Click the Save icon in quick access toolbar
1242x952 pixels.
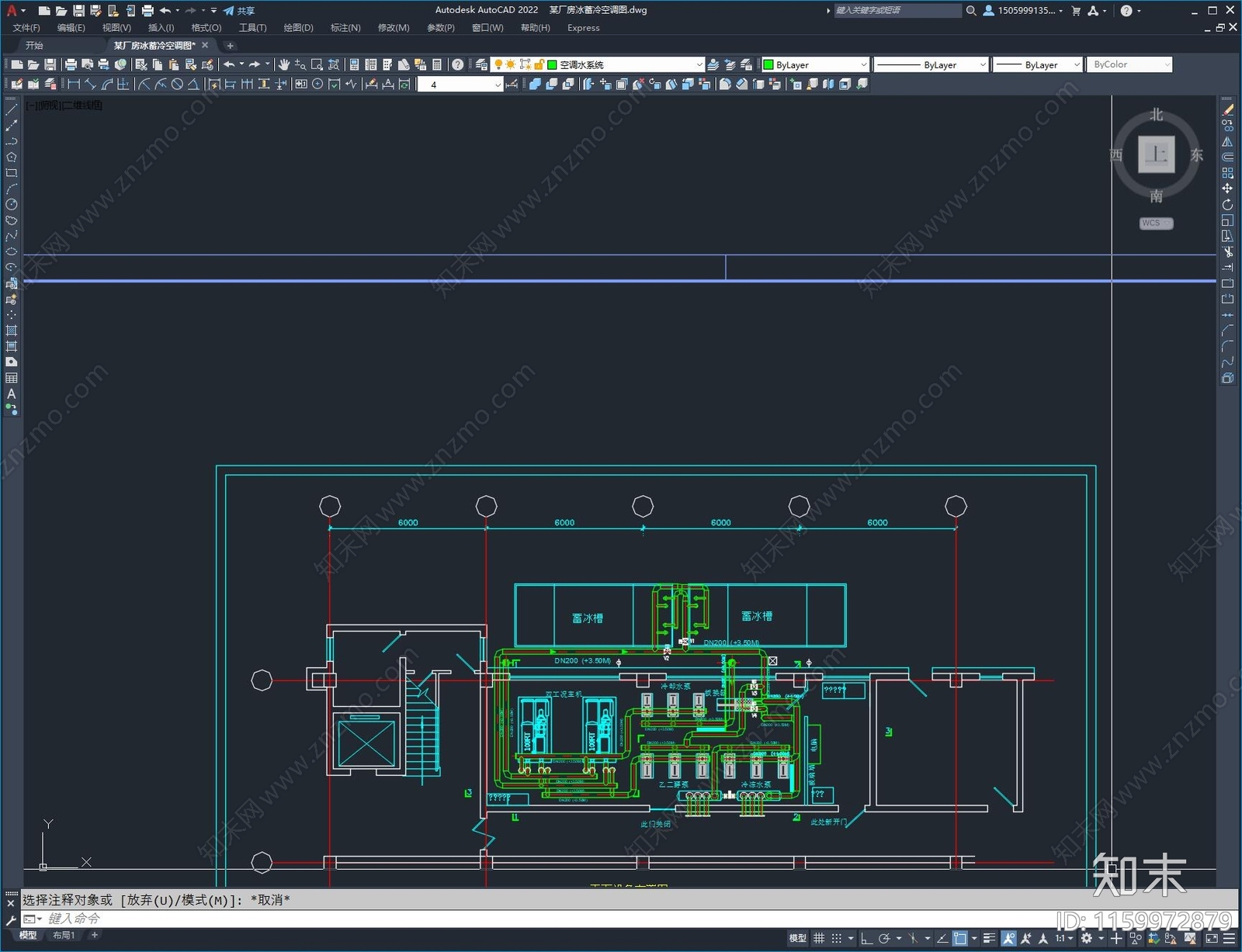[x=78, y=11]
